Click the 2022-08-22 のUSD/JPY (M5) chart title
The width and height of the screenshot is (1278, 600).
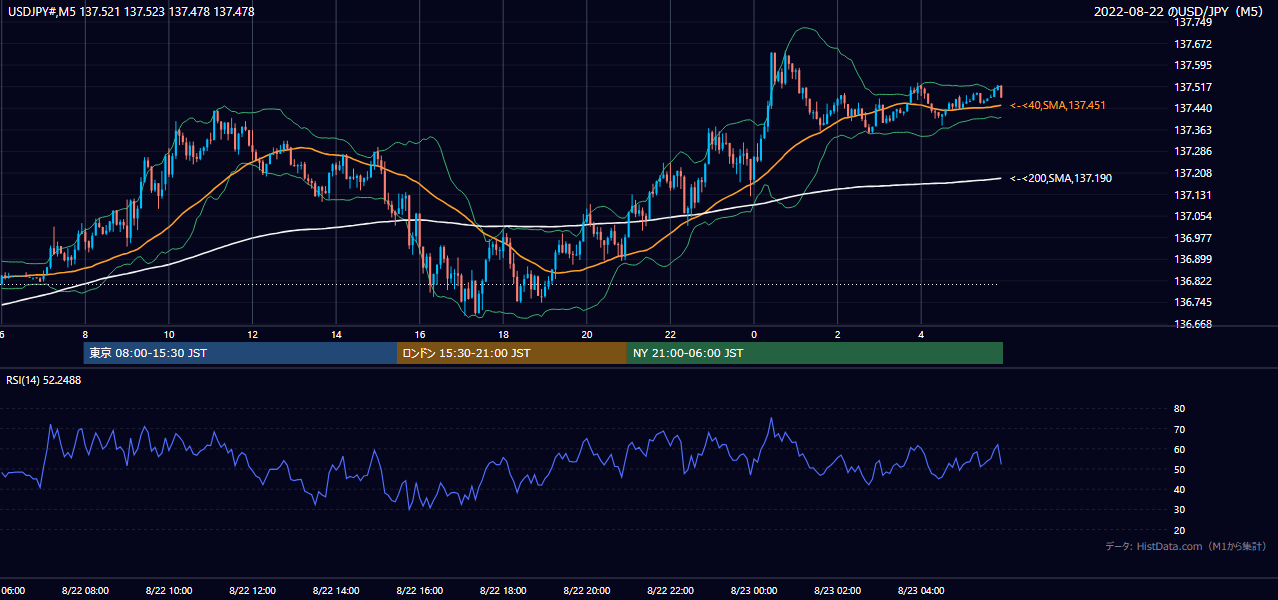1180,12
